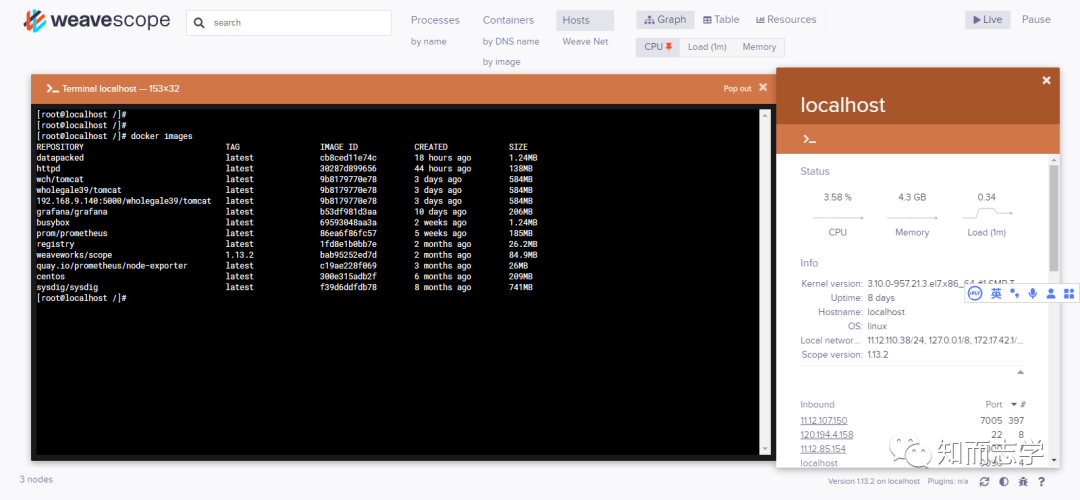Image resolution: width=1080 pixels, height=500 pixels.
Task: Select Containers by DNS name
Action: point(511,41)
